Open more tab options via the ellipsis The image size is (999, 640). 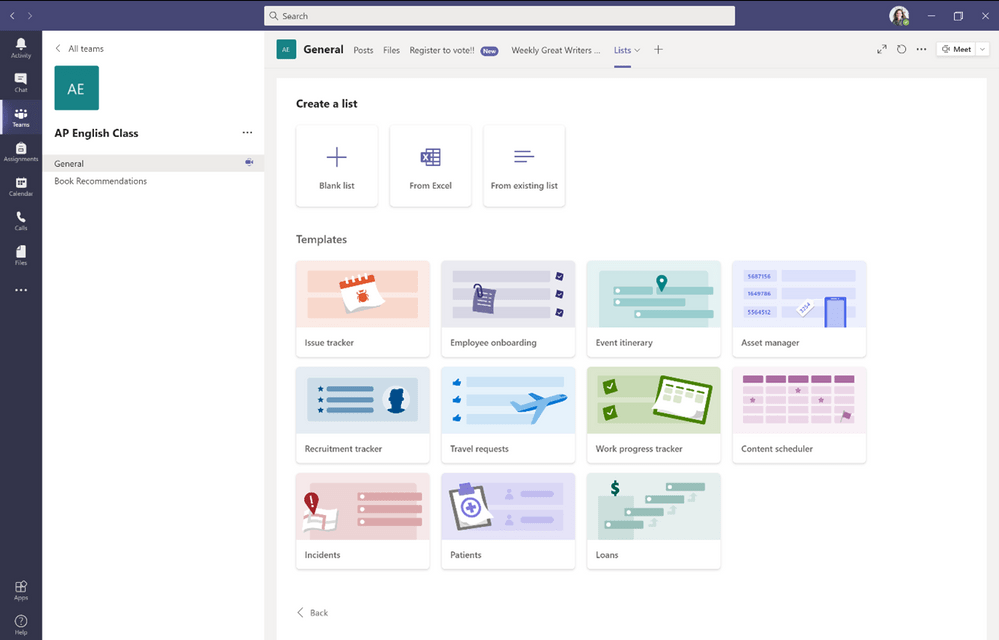coord(921,49)
